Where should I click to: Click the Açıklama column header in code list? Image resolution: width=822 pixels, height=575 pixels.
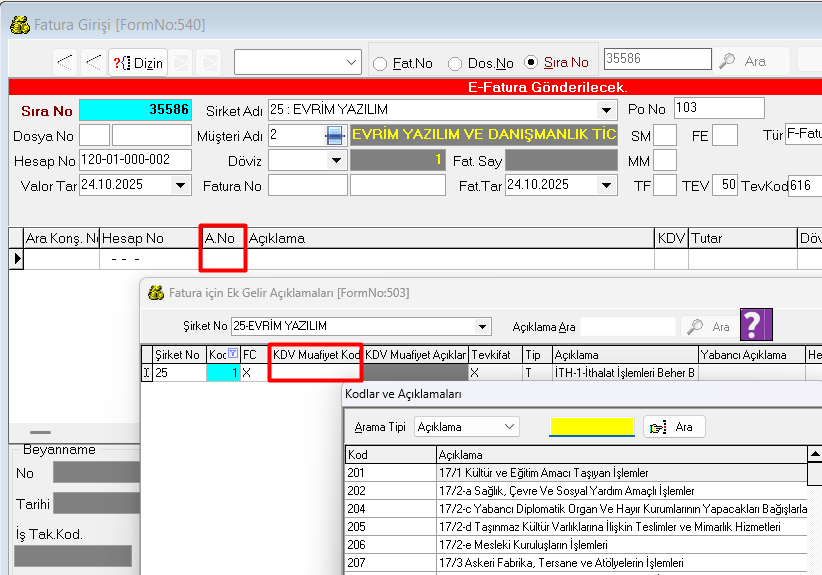coord(620,454)
